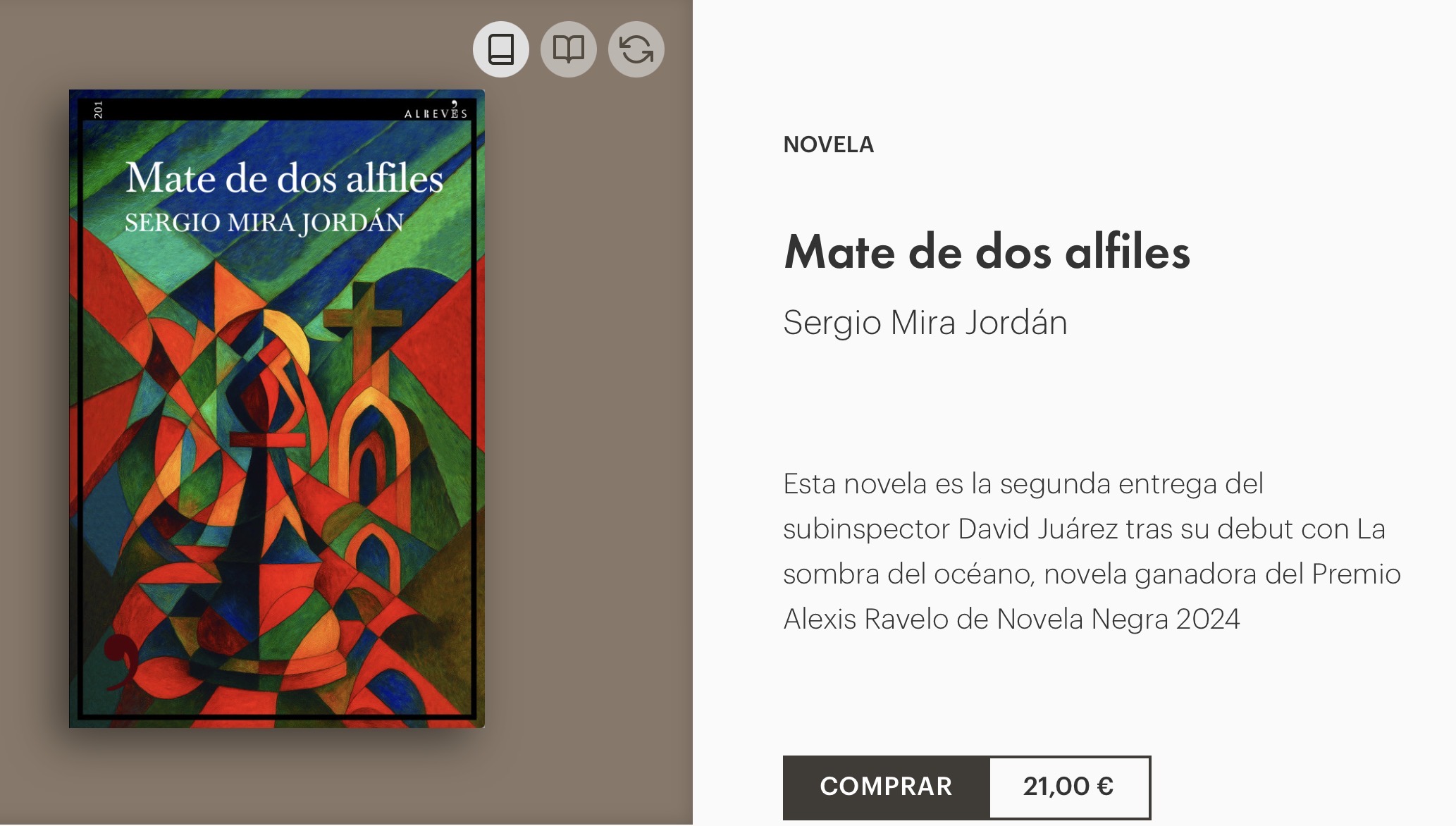Click the rotate book arrows icon
This screenshot has width=1456, height=826.
[x=636, y=49]
